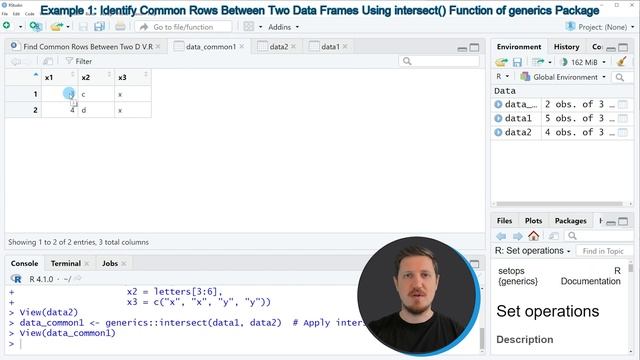Screen dimensions: 640x360
Task: Sort by the x2 column header
Action: click(96, 77)
